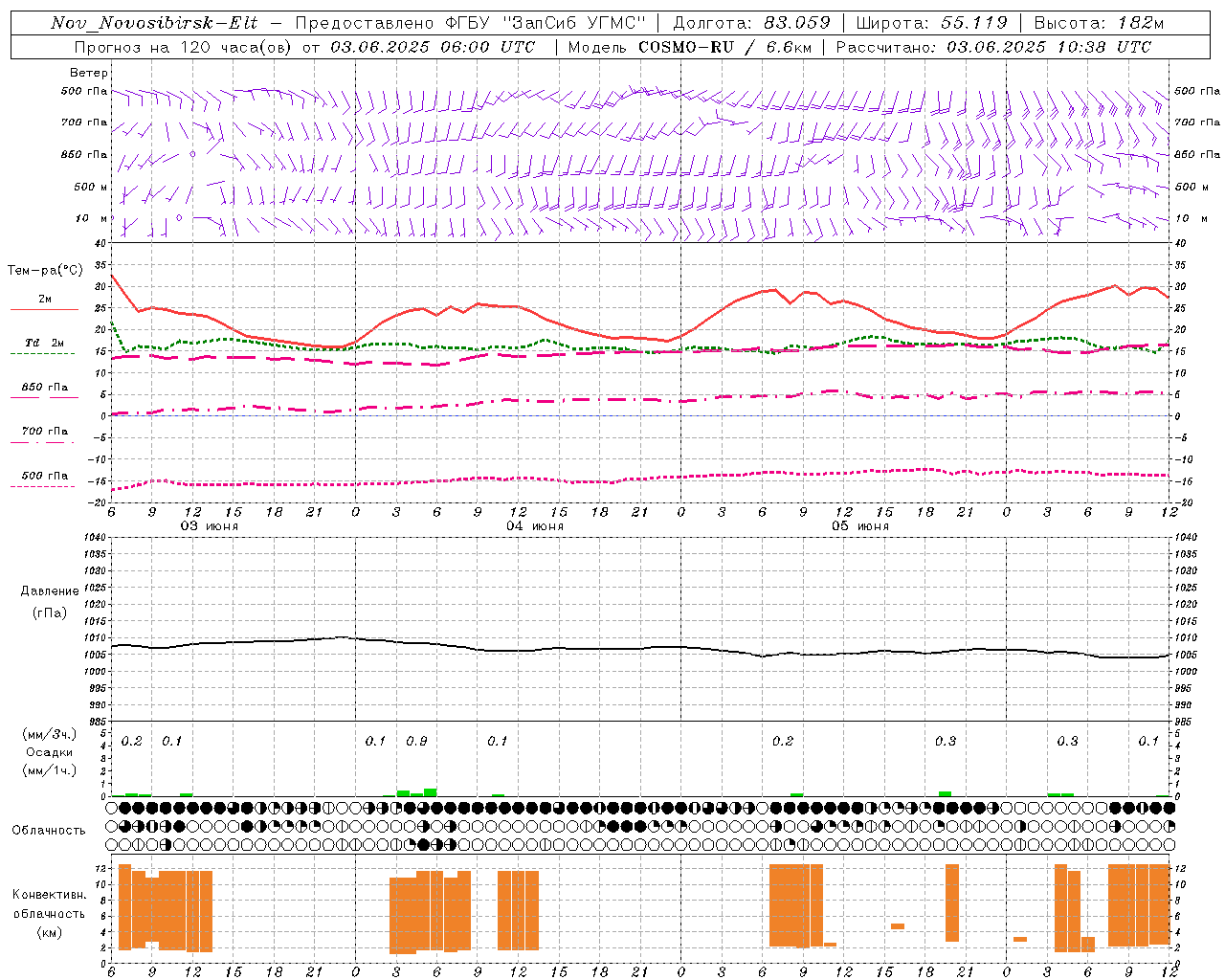Click the '700 гПа' temperature legend entry

point(45,432)
